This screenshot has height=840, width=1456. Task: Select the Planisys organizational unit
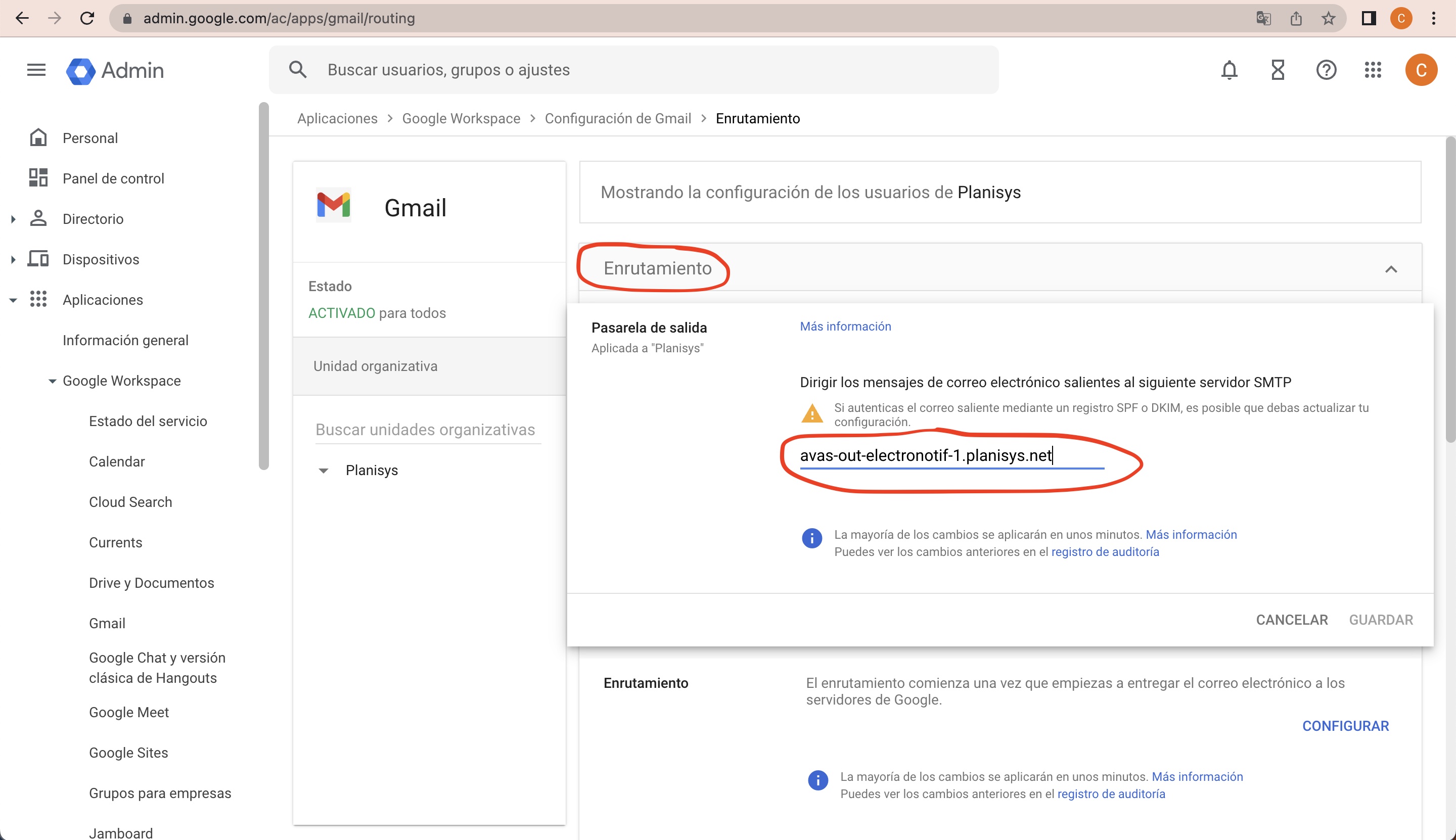point(372,471)
